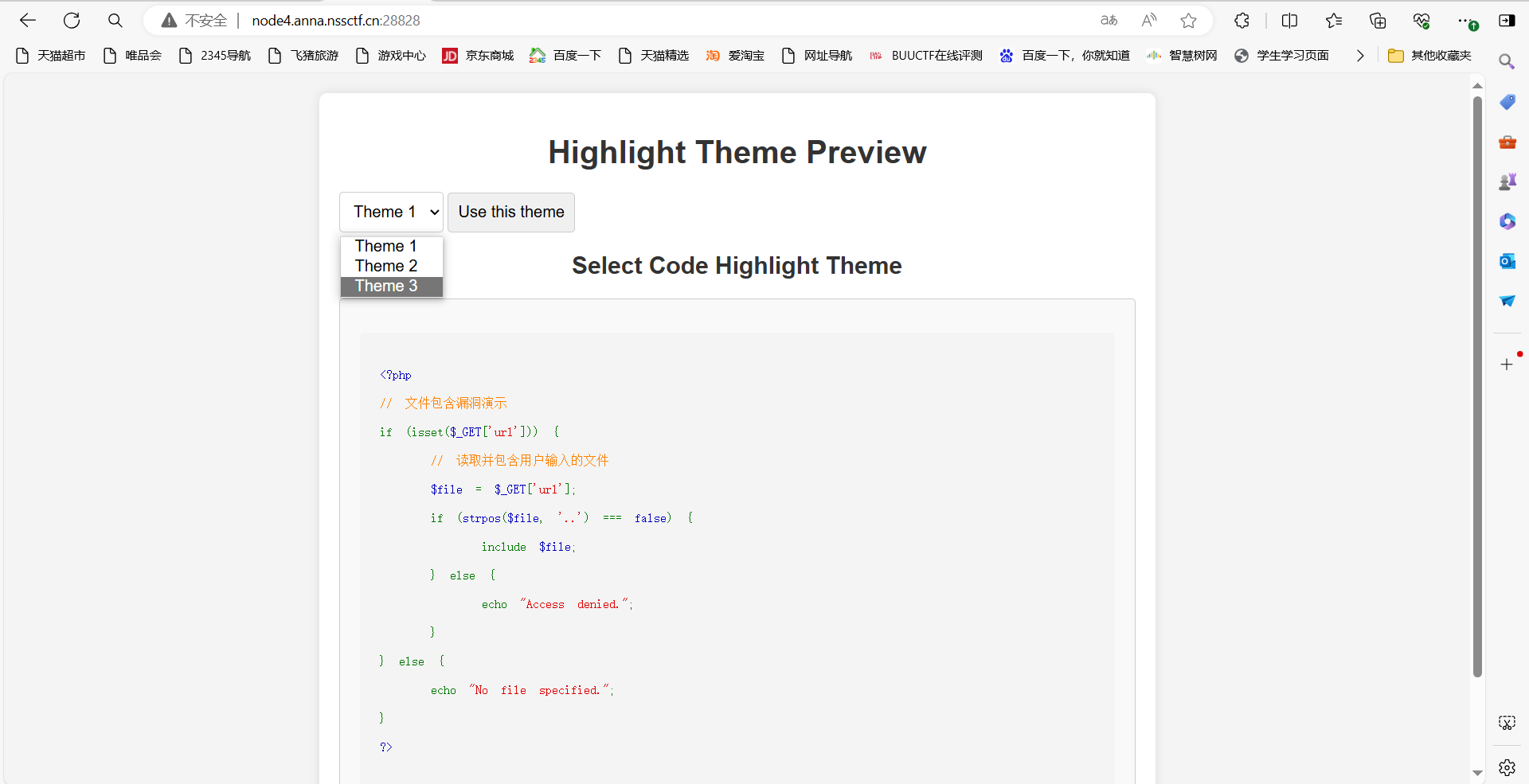The width and height of the screenshot is (1529, 784).
Task: Click the "if (isset($_GET['url'])) {" line
Action: (470, 432)
